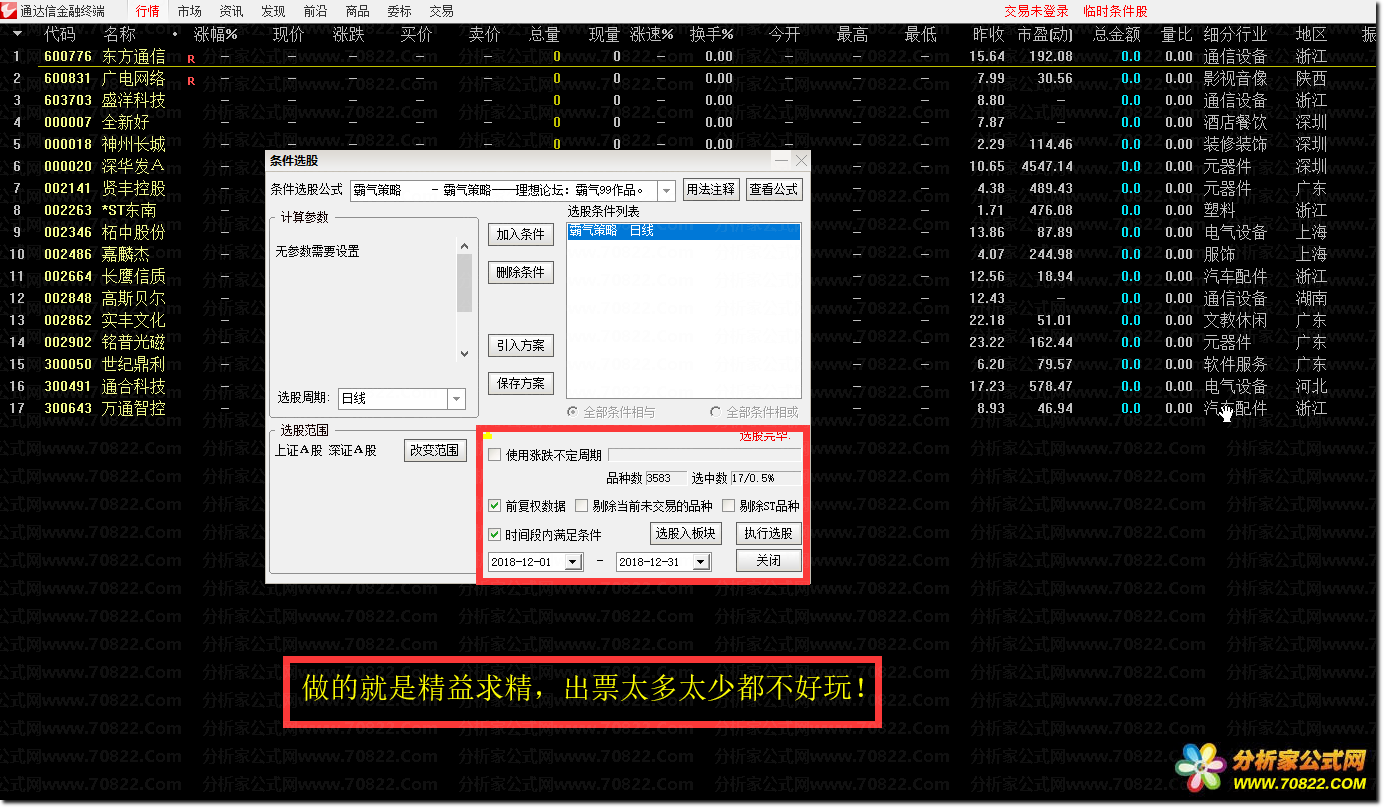Click the 查看公式 button

[x=773, y=189]
